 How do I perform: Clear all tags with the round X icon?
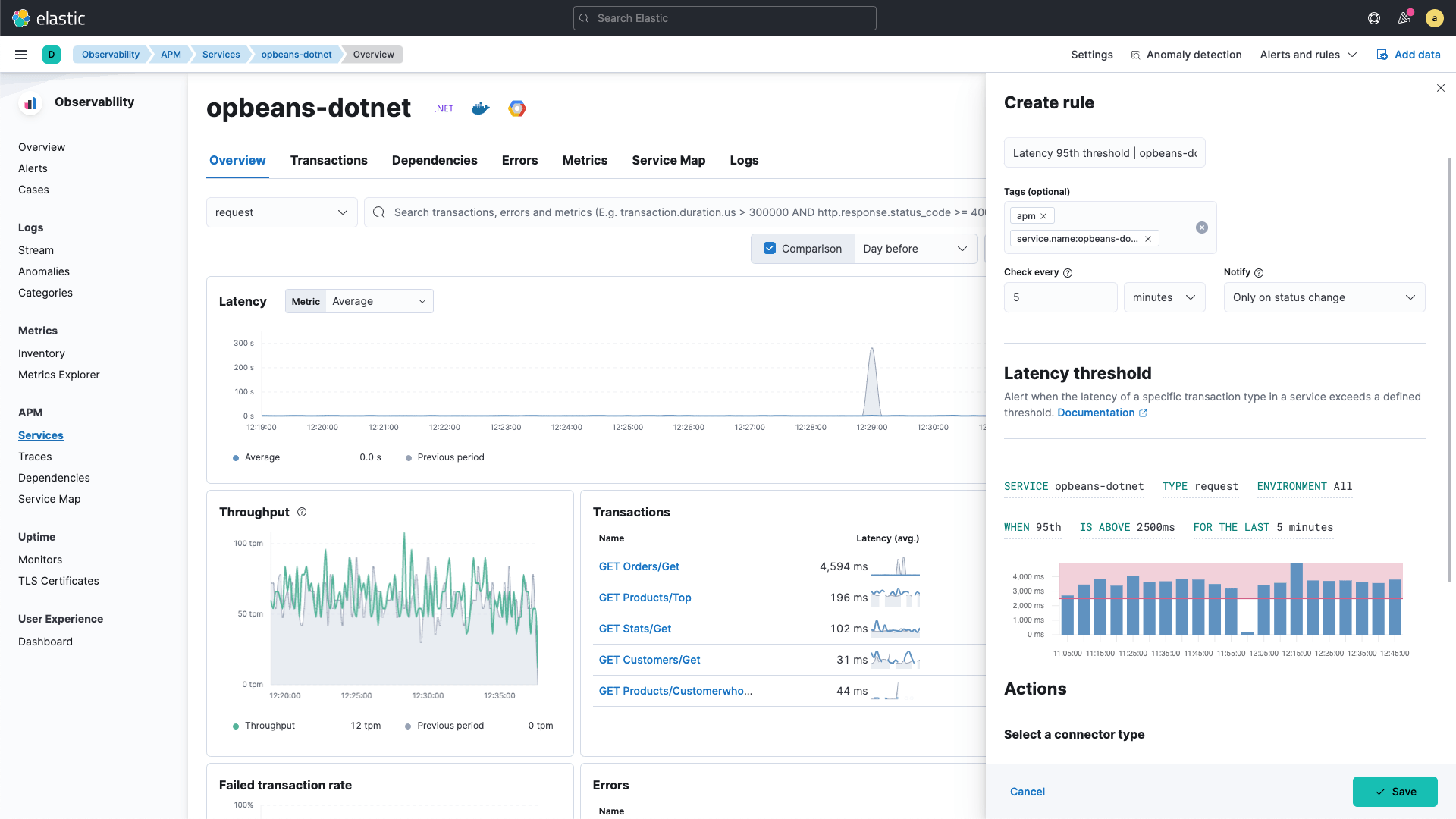click(1202, 227)
